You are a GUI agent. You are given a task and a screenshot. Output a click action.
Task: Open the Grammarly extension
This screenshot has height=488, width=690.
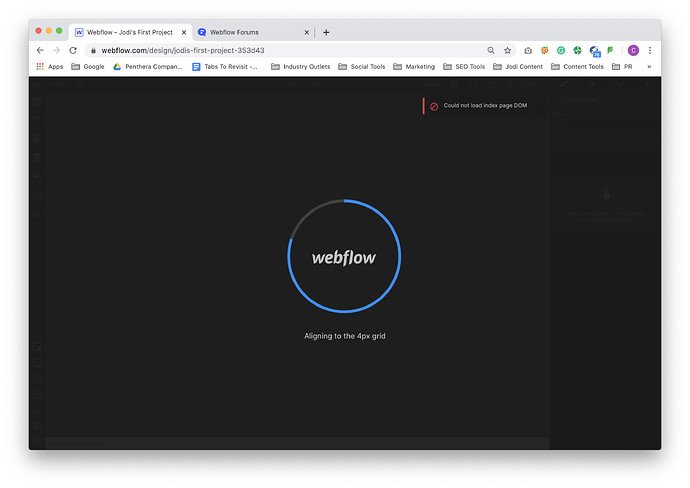click(x=561, y=51)
